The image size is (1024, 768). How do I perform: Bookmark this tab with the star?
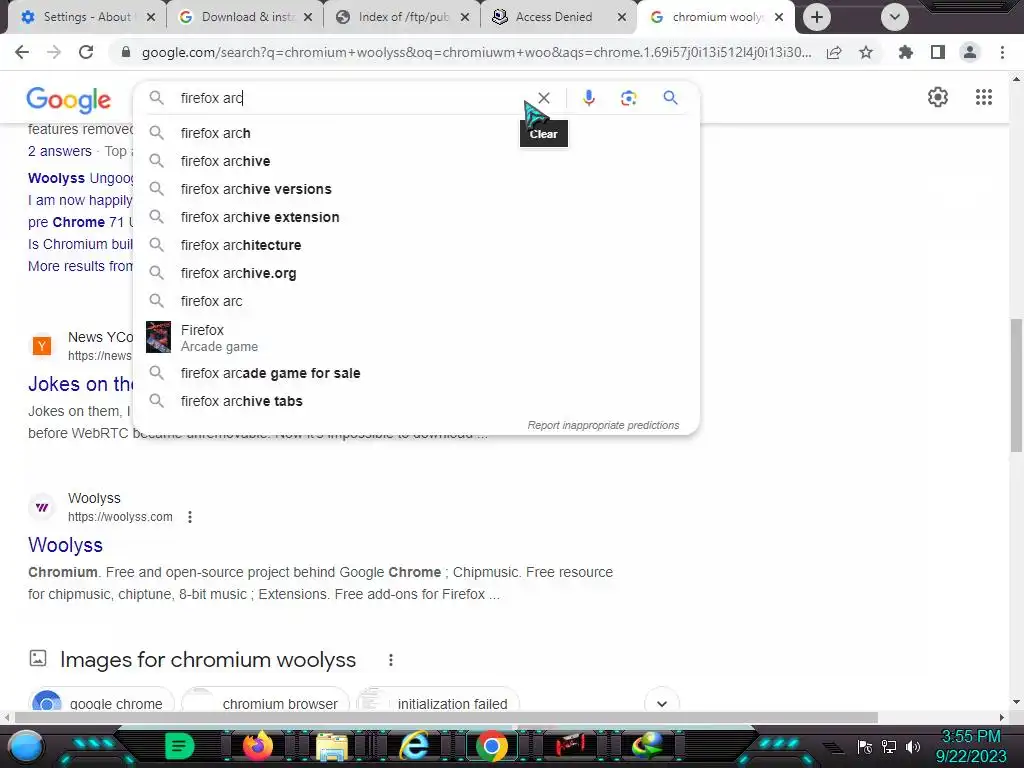(866, 52)
